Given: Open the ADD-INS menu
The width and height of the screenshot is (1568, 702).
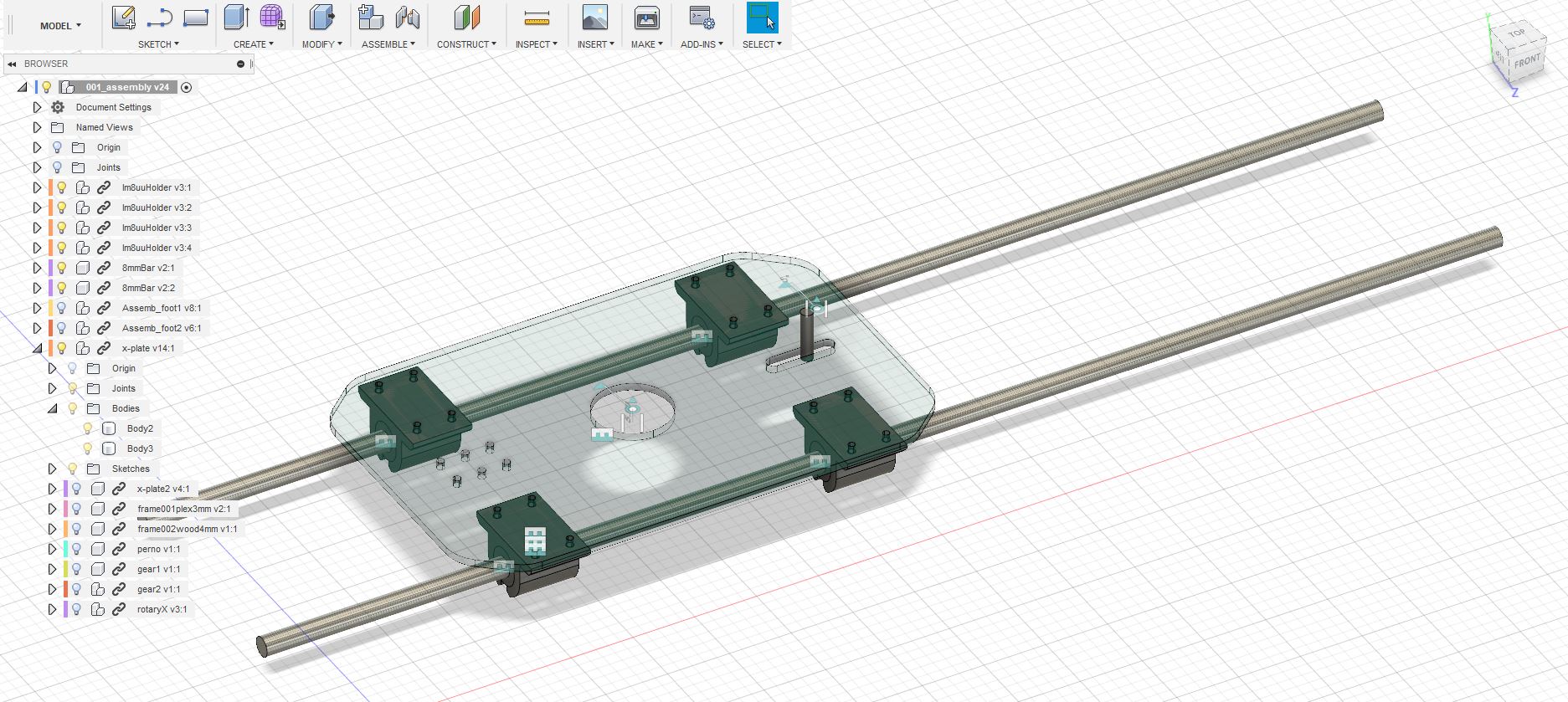Looking at the screenshot, I should tap(702, 44).
